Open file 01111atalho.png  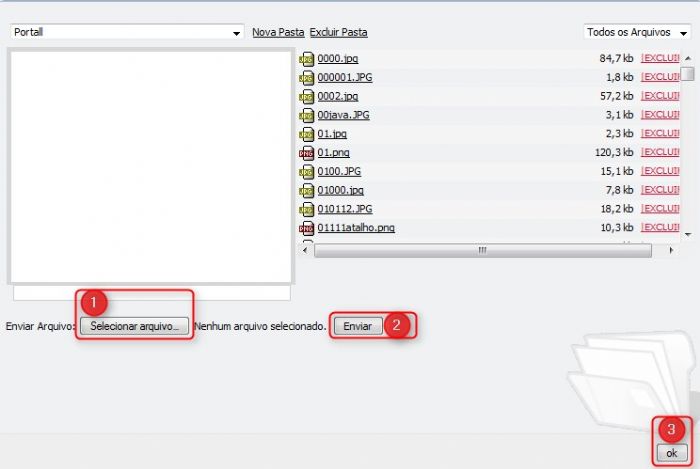pos(356,228)
